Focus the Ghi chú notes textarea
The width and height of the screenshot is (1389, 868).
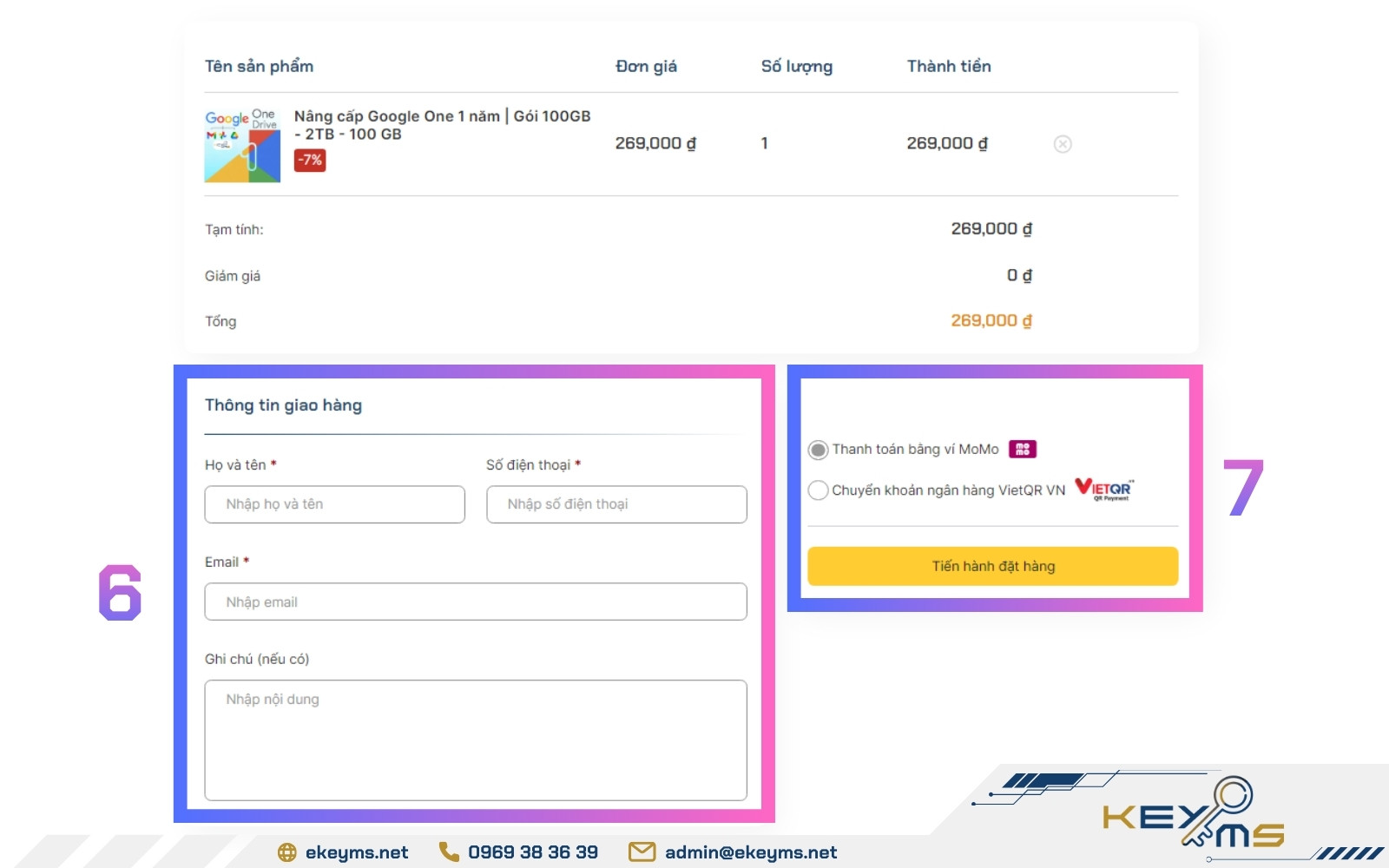pyautogui.click(x=475, y=740)
